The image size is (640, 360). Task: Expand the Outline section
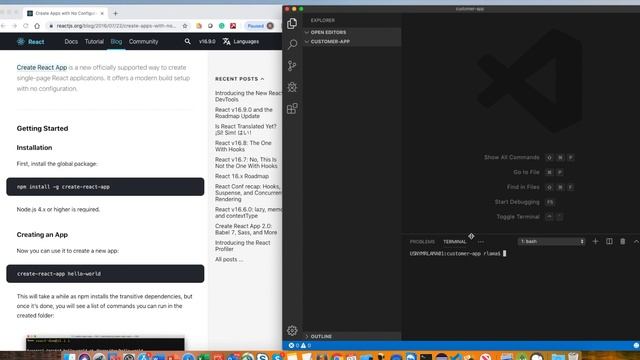click(352, 336)
